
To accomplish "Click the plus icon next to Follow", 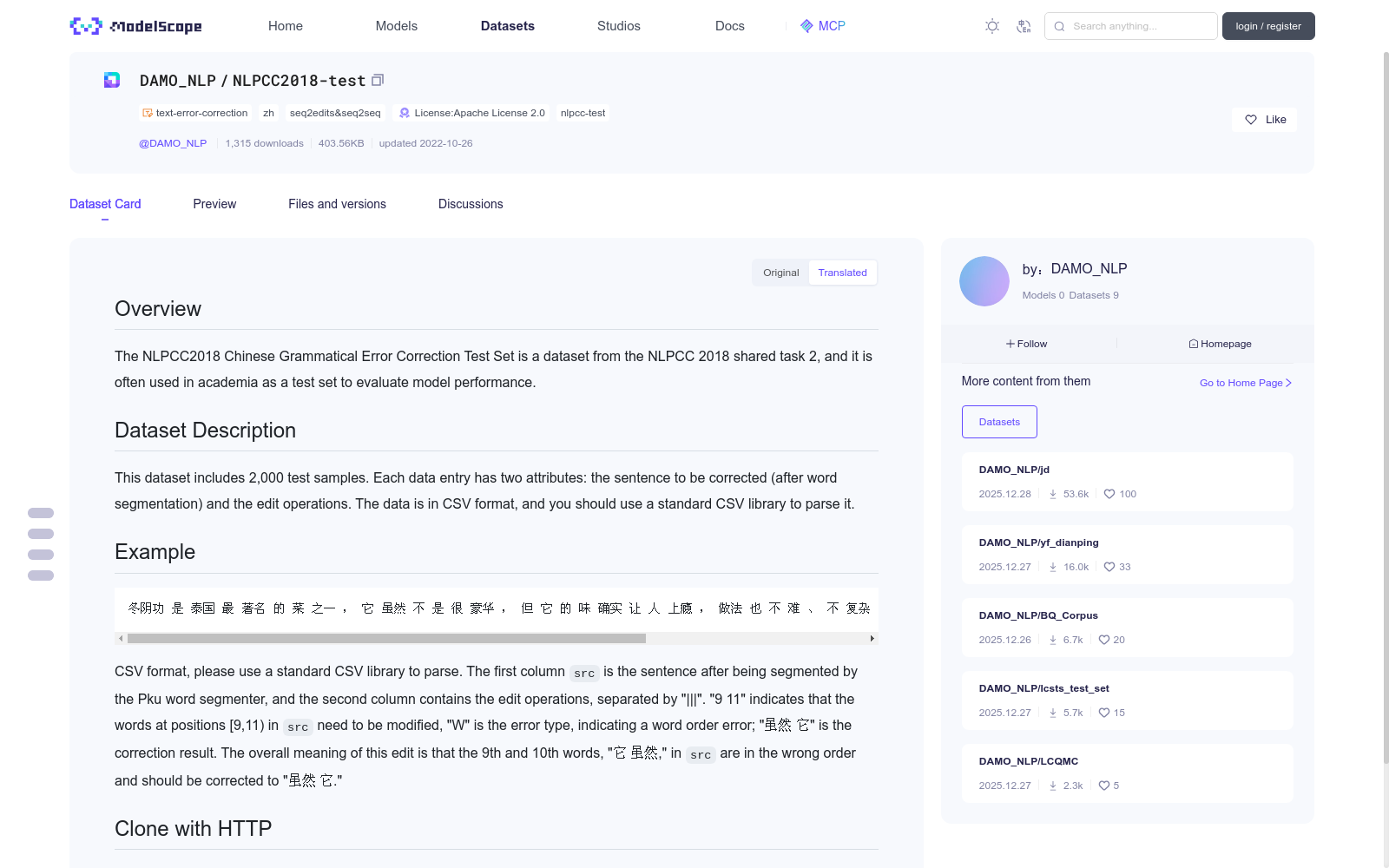I will 1010,344.
